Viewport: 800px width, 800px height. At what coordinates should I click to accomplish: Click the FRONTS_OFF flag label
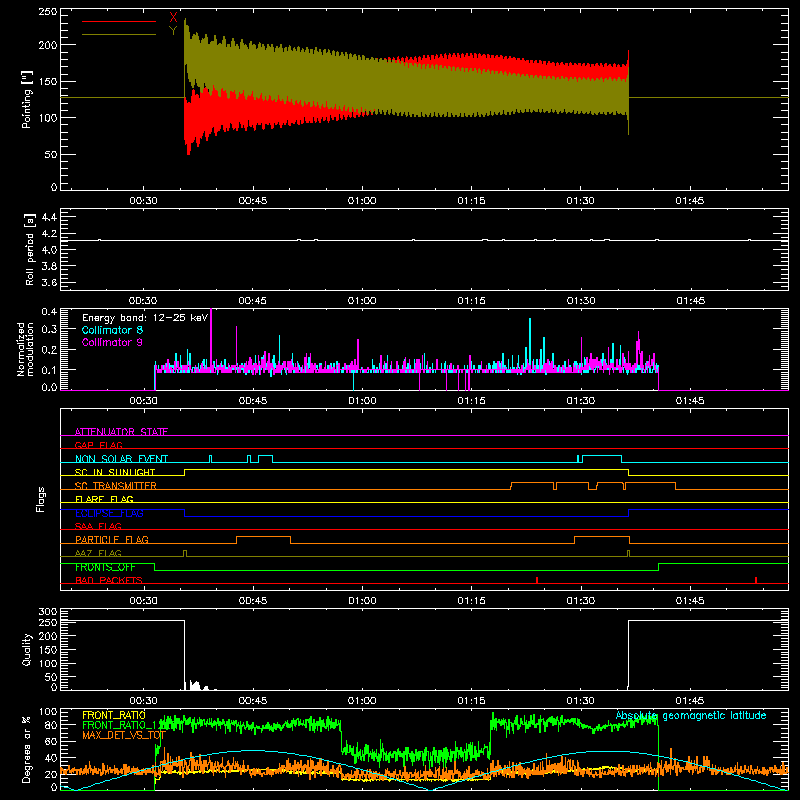click(105, 567)
